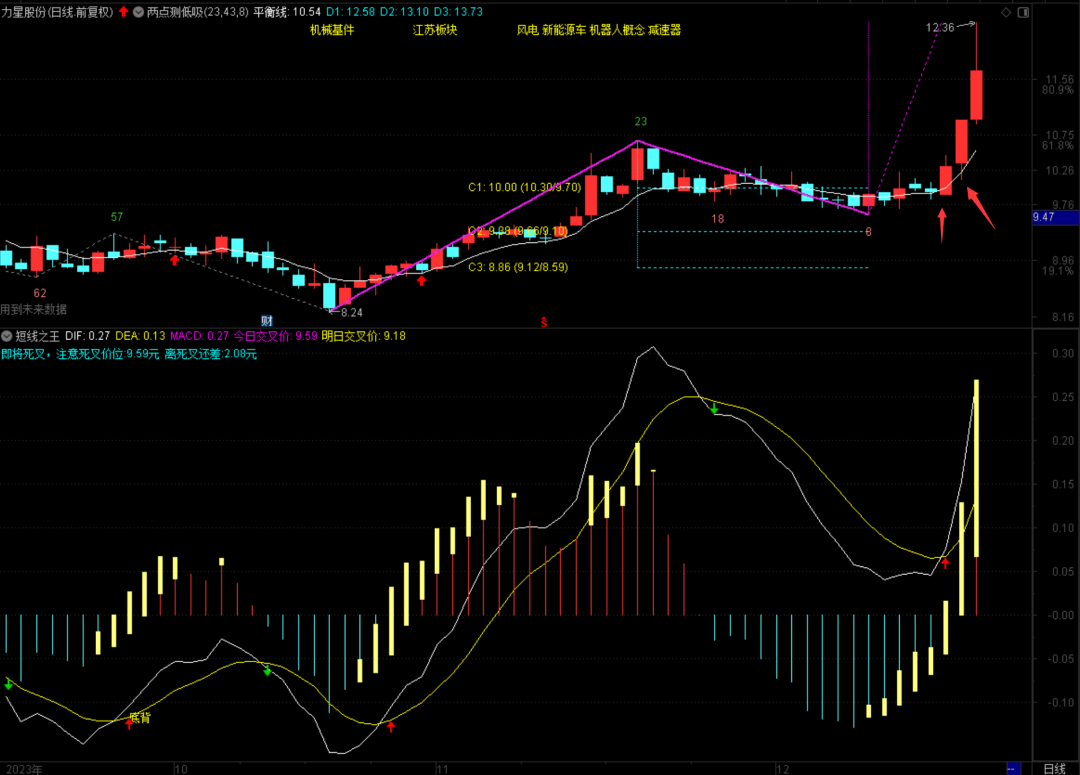Select the 机械基件 sector tag

pyautogui.click(x=332, y=30)
